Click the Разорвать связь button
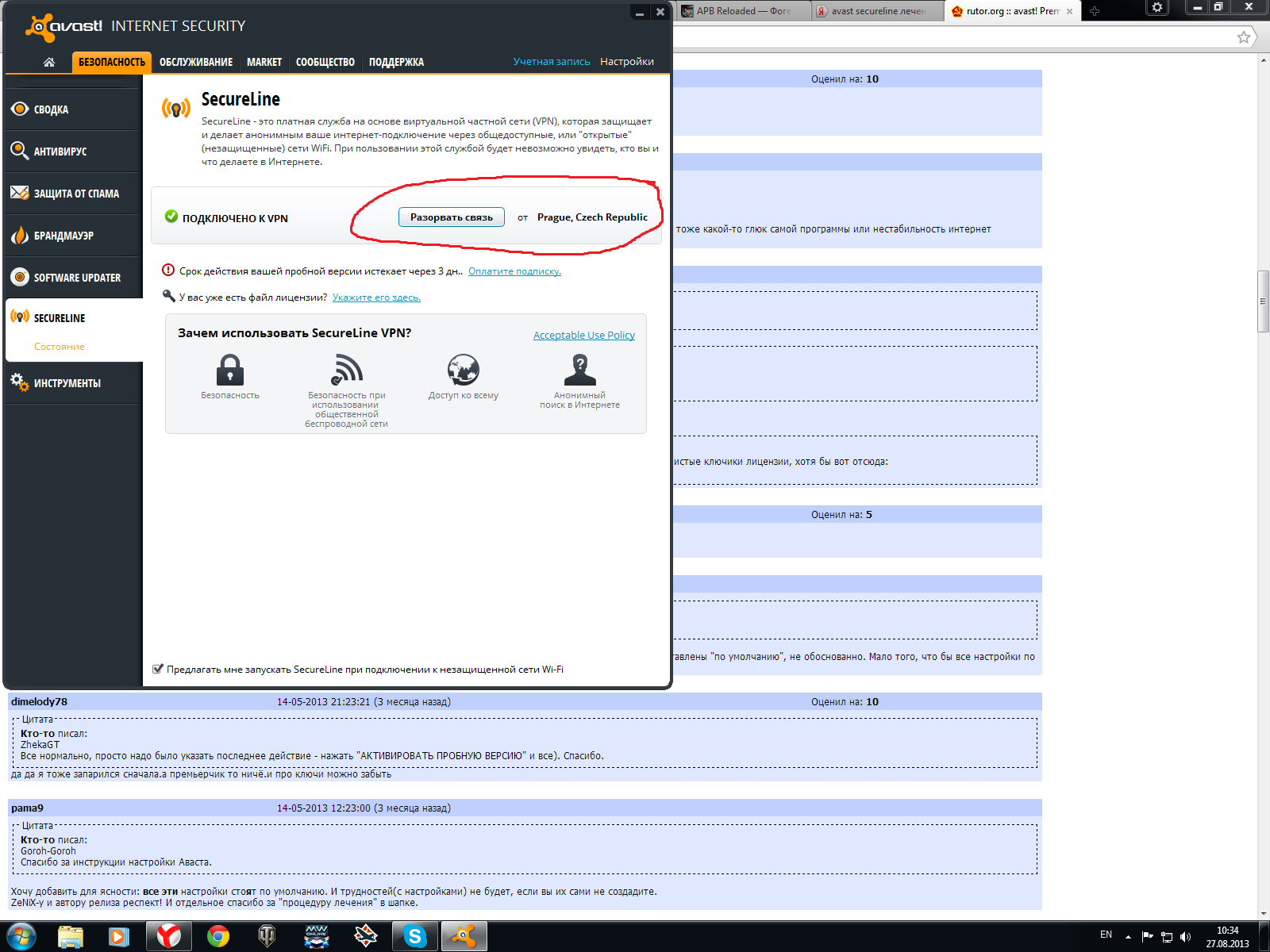 click(x=452, y=217)
